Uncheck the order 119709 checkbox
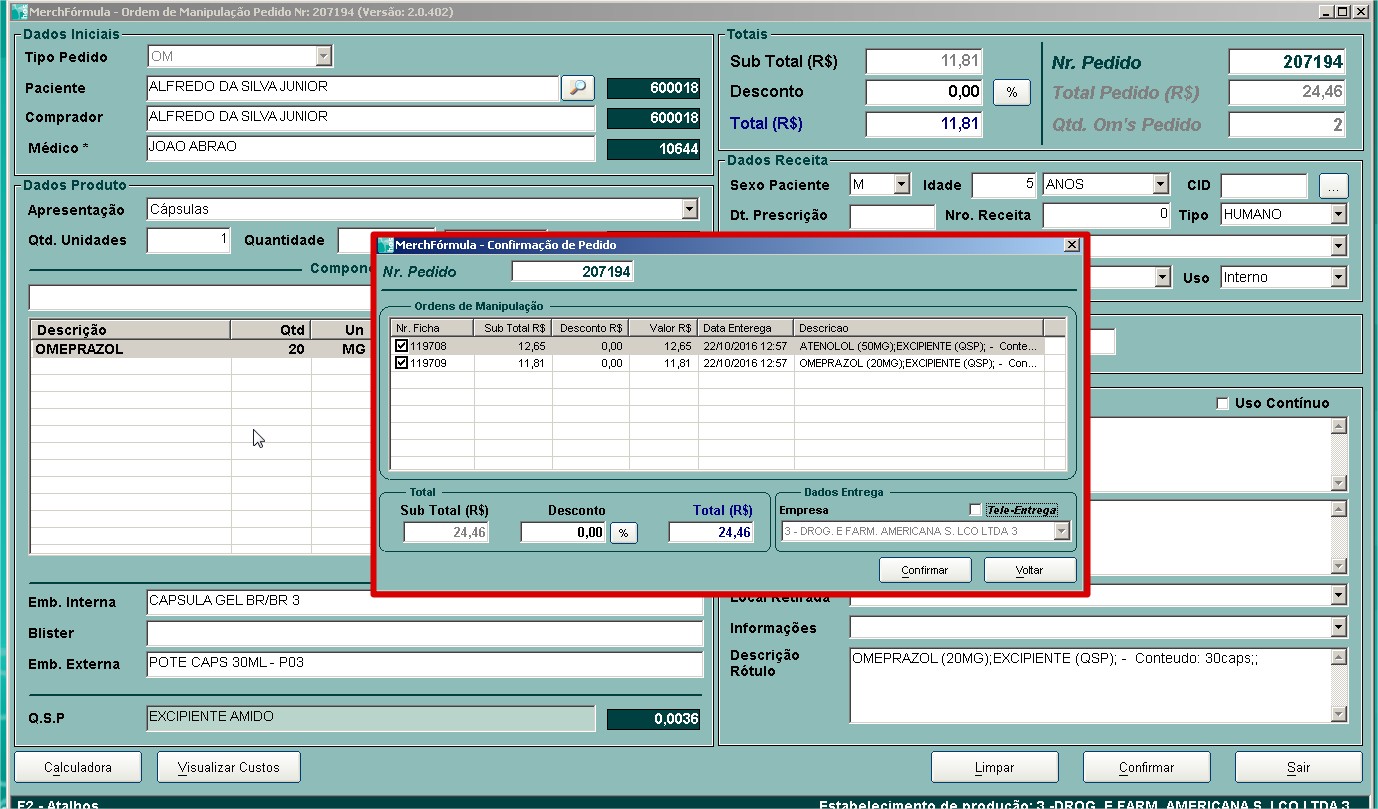This screenshot has height=809, width=1378. [x=401, y=363]
